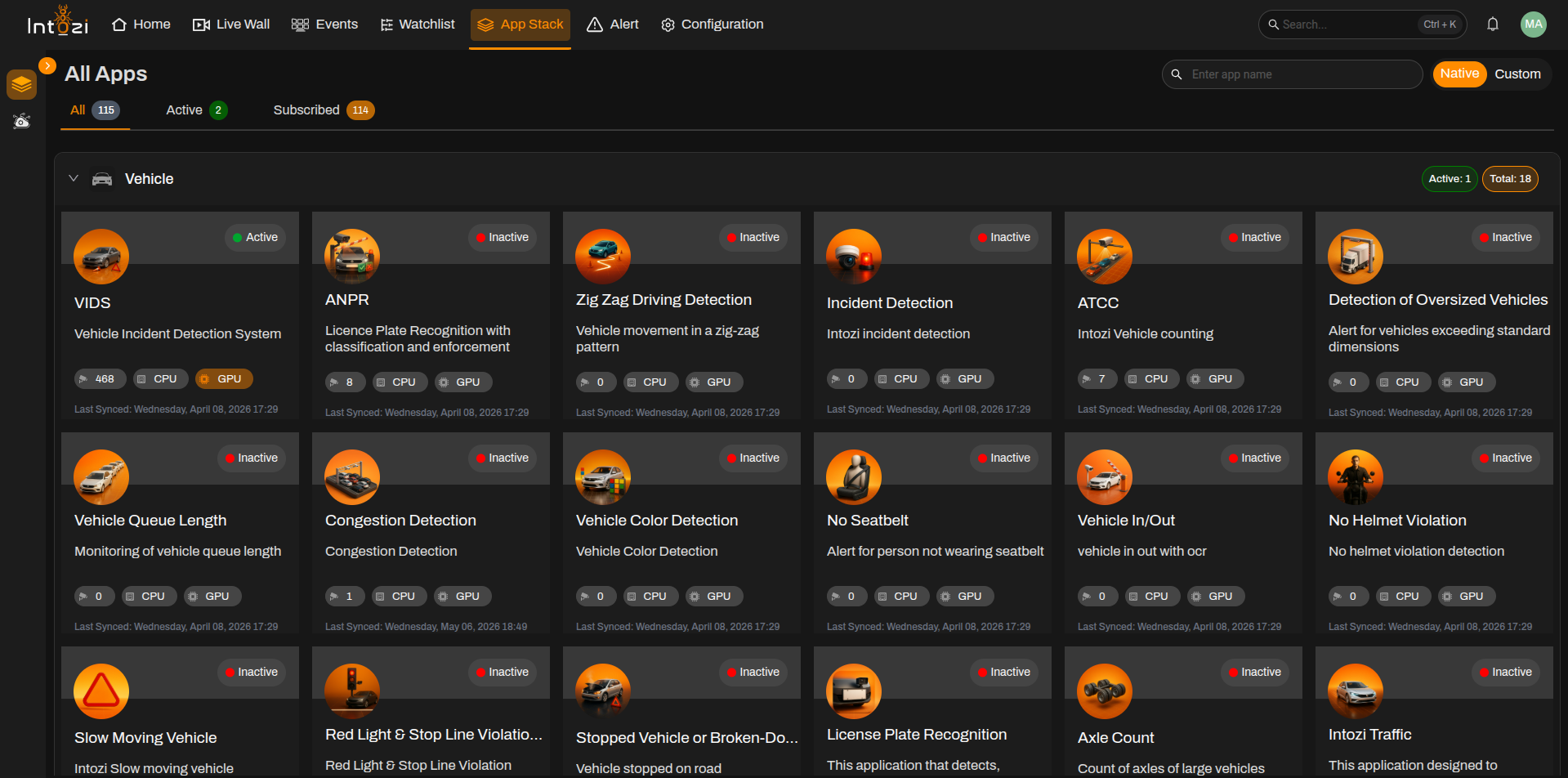Image resolution: width=1568 pixels, height=778 pixels.
Task: Go to the Live Wall menu
Action: [231, 25]
